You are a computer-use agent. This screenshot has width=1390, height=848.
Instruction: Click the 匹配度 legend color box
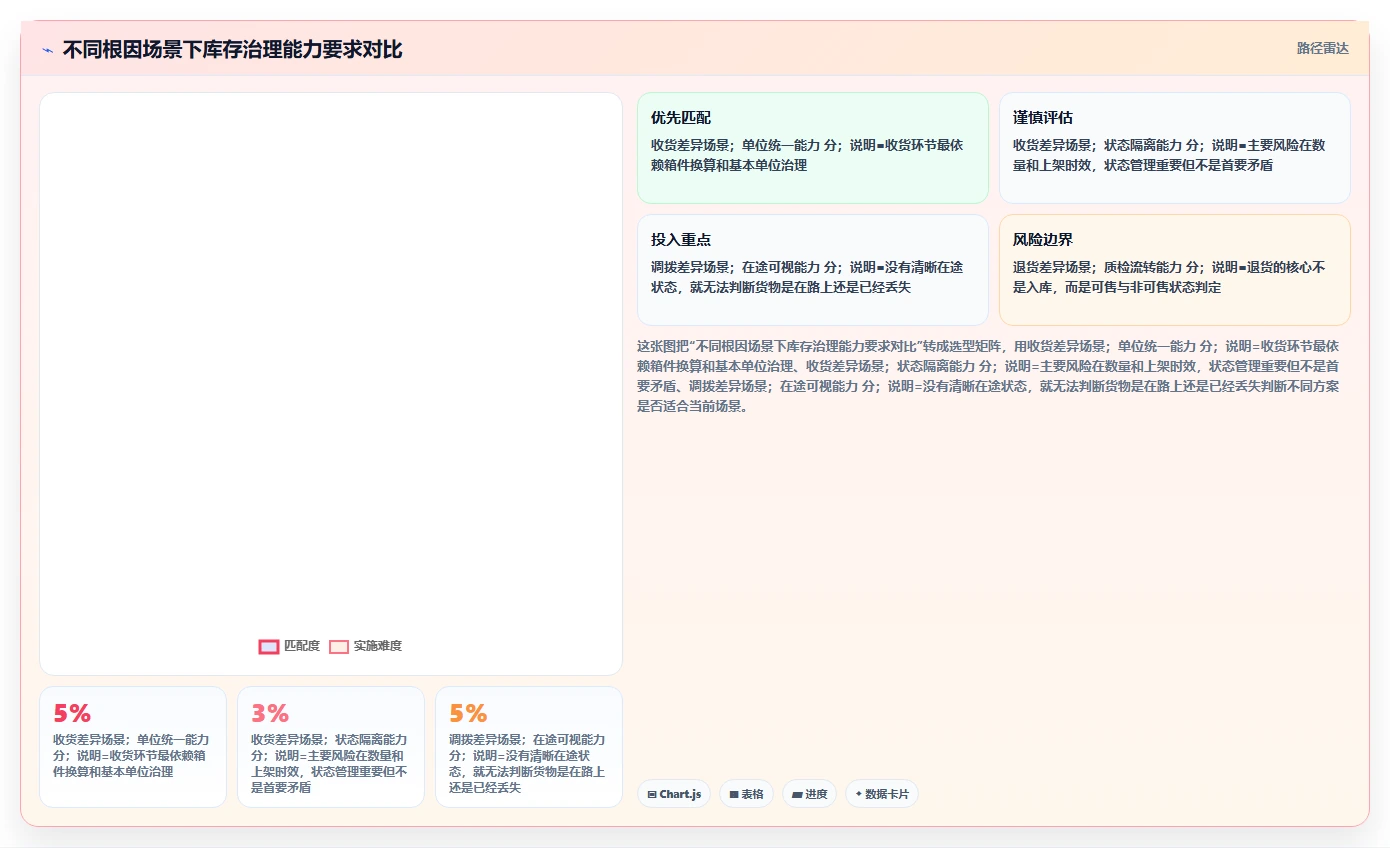coord(269,646)
